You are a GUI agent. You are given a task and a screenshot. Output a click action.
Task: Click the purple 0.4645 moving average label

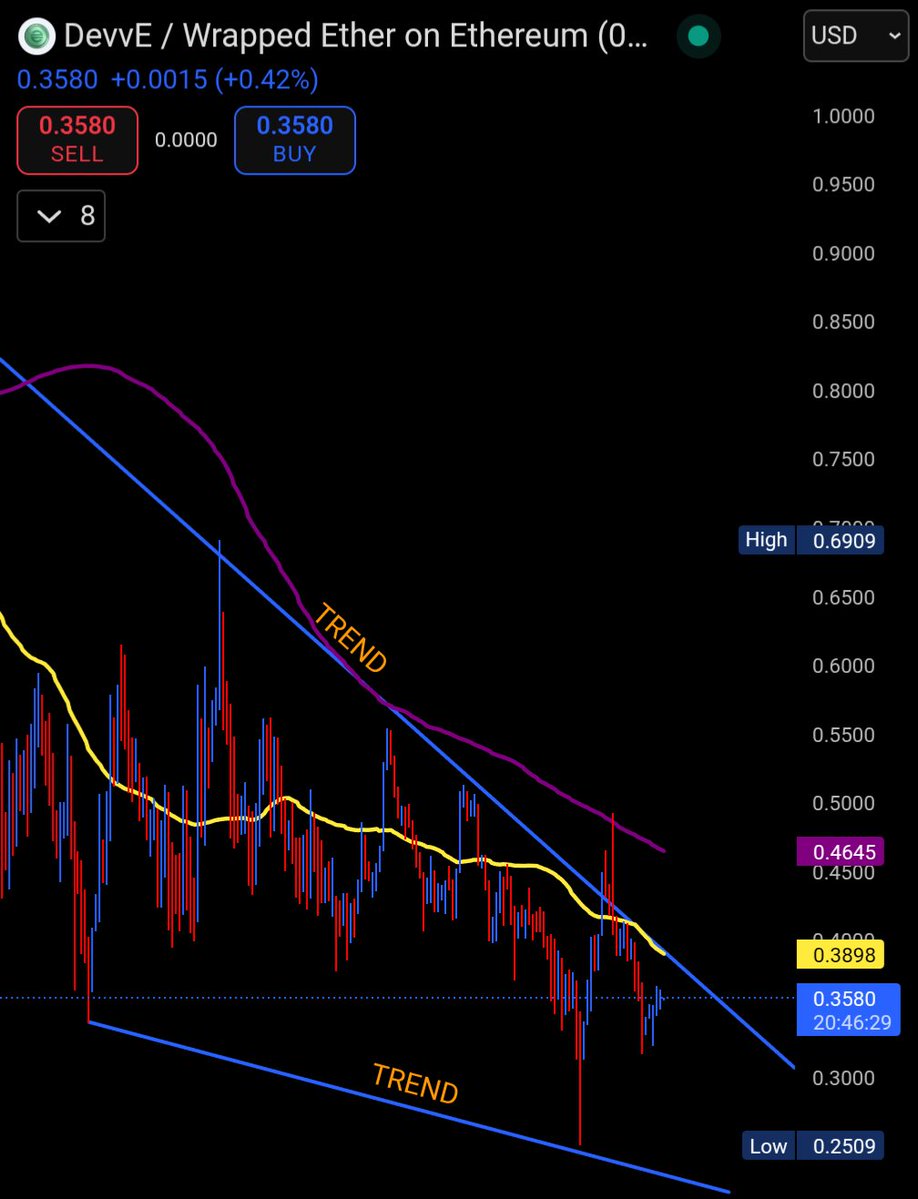coord(840,851)
